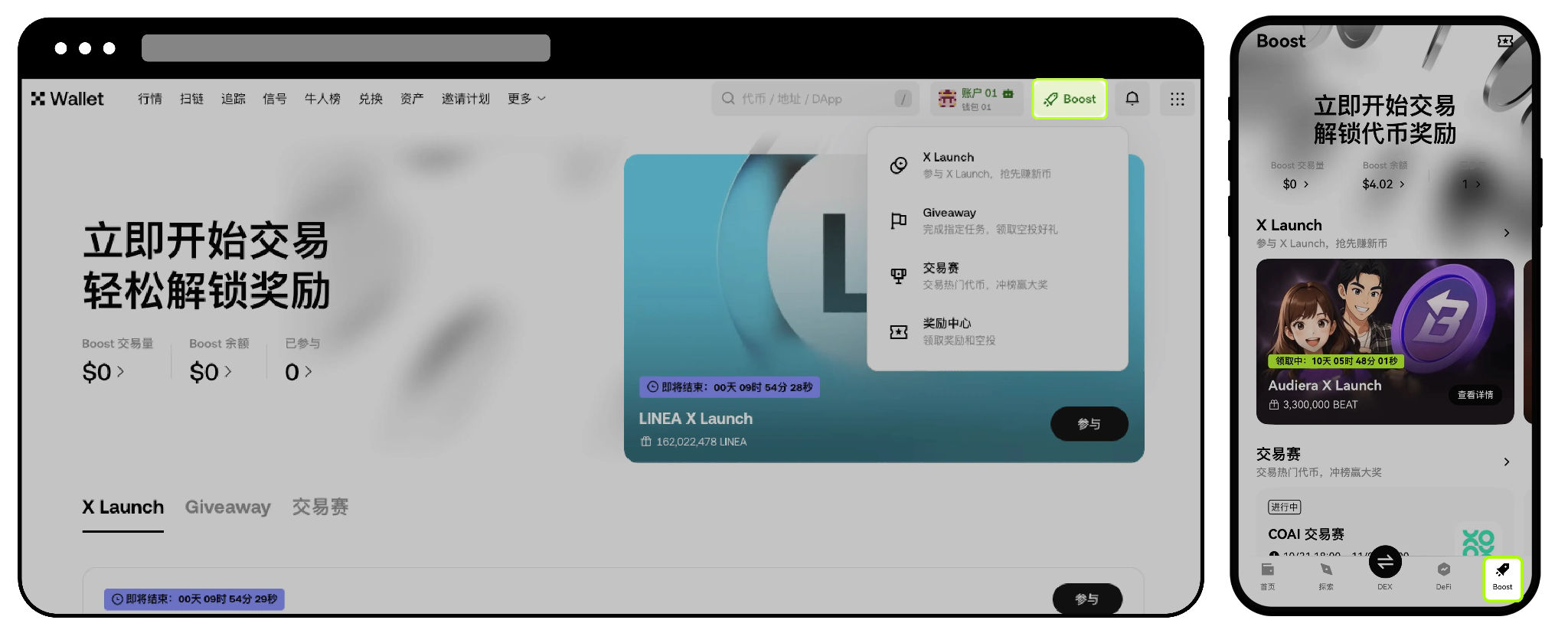
Task: Open $4.02 Boost balance chevron on phone
Action: (1402, 184)
